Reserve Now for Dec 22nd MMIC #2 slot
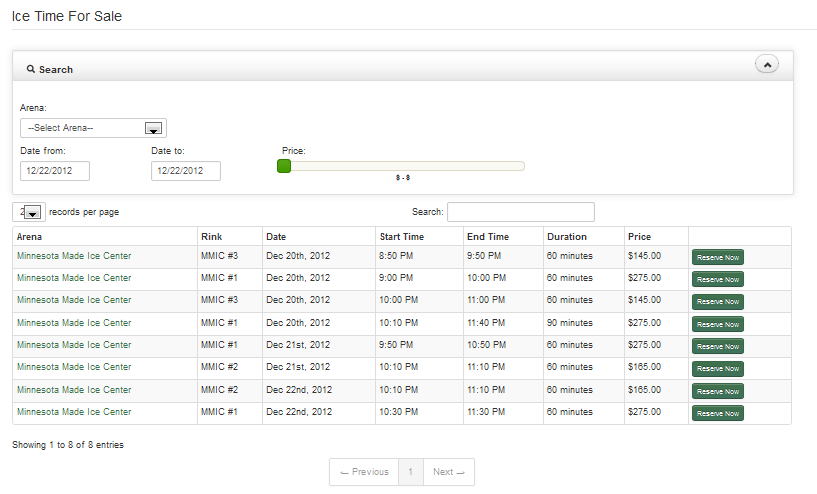Image resolution: width=817 pixels, height=494 pixels. coord(717,391)
